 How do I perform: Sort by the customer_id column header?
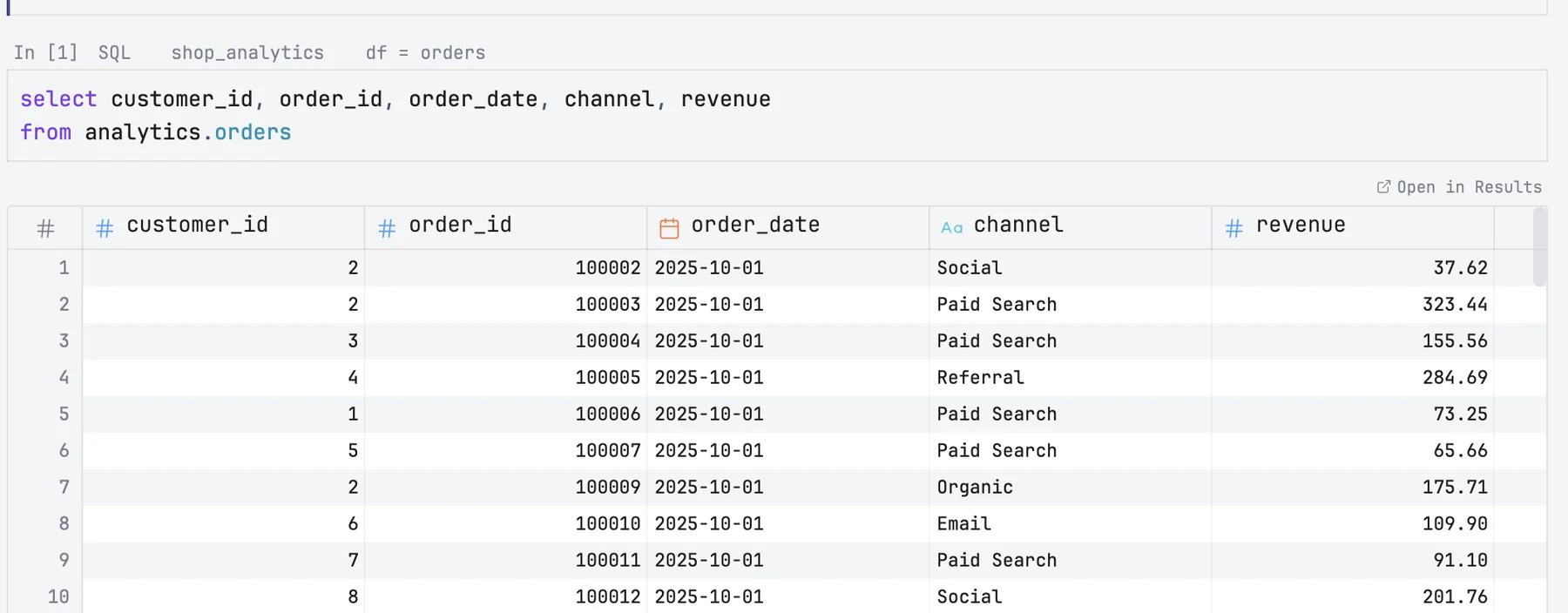pyautogui.click(x=223, y=228)
